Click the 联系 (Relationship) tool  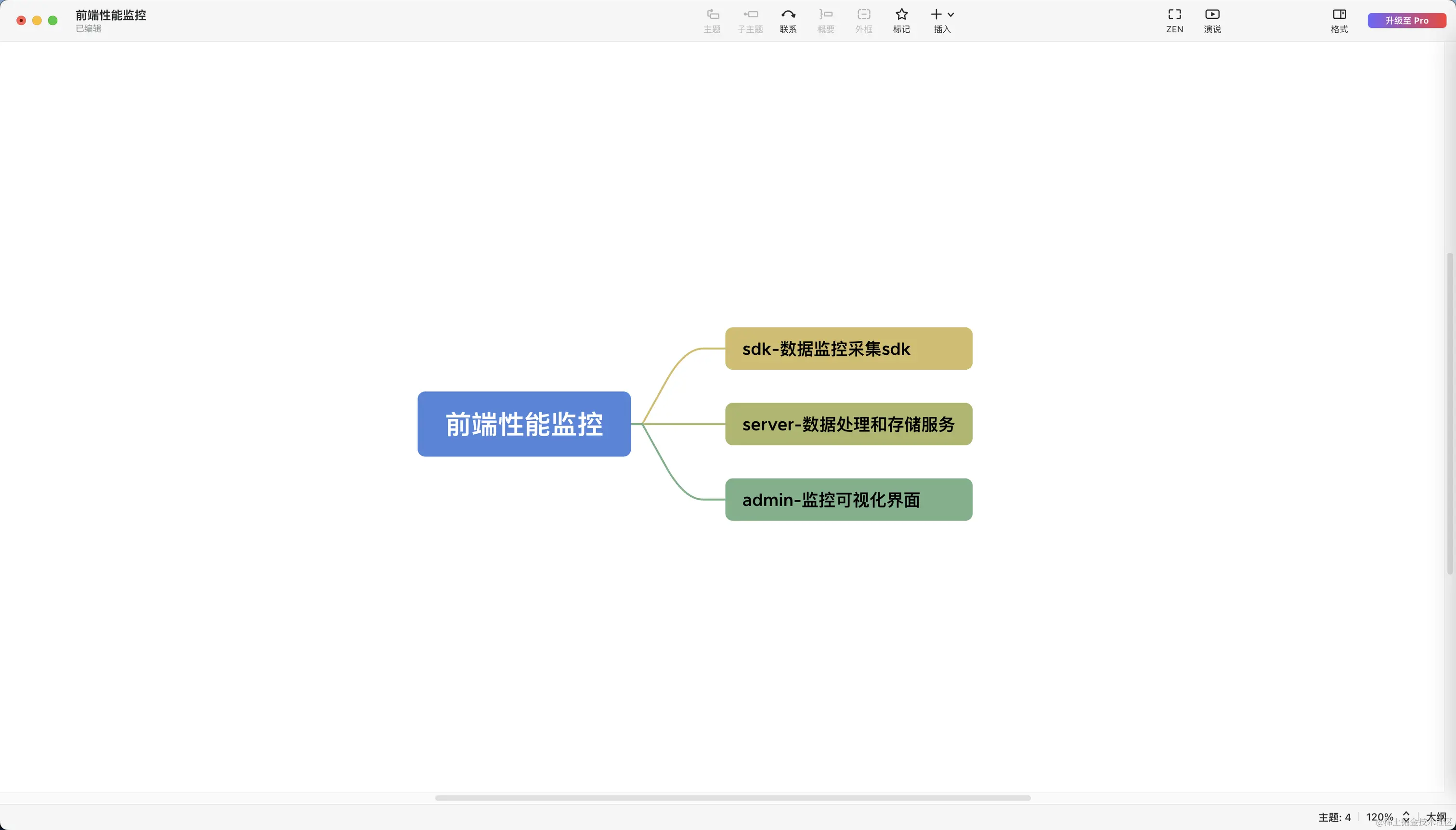(787, 20)
